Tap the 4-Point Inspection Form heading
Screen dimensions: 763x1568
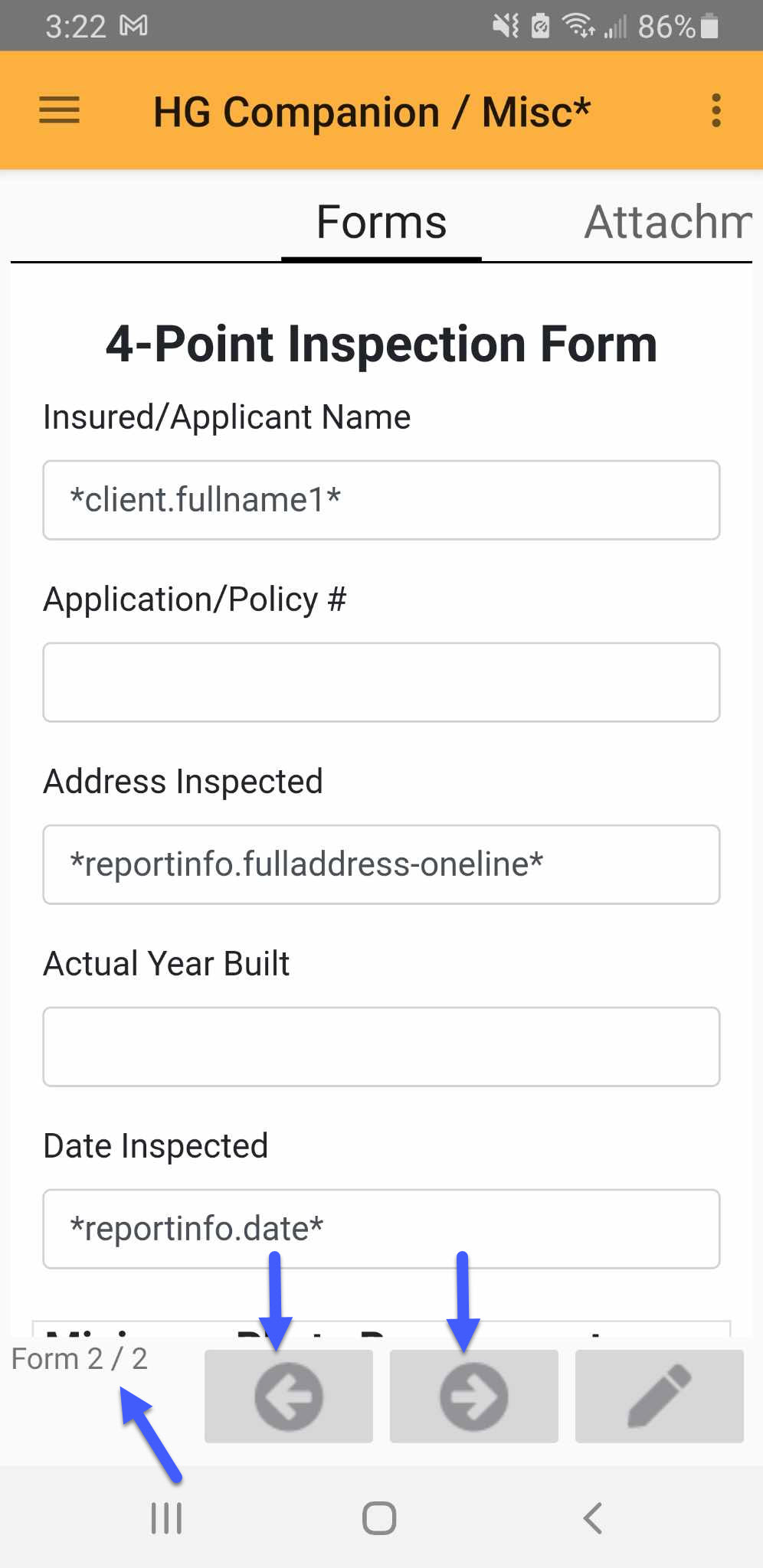pos(381,344)
